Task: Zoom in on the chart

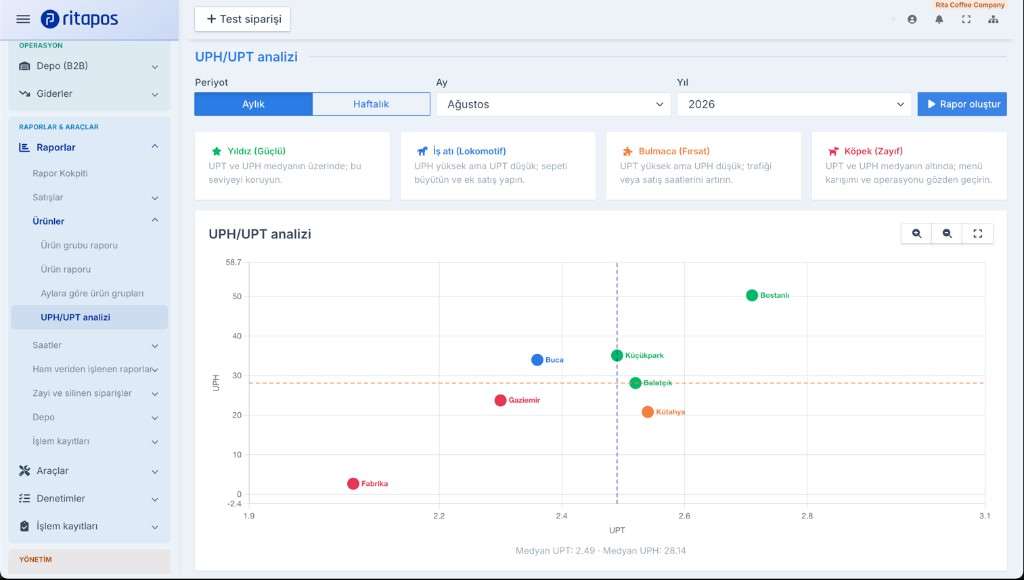Action: 917,234
